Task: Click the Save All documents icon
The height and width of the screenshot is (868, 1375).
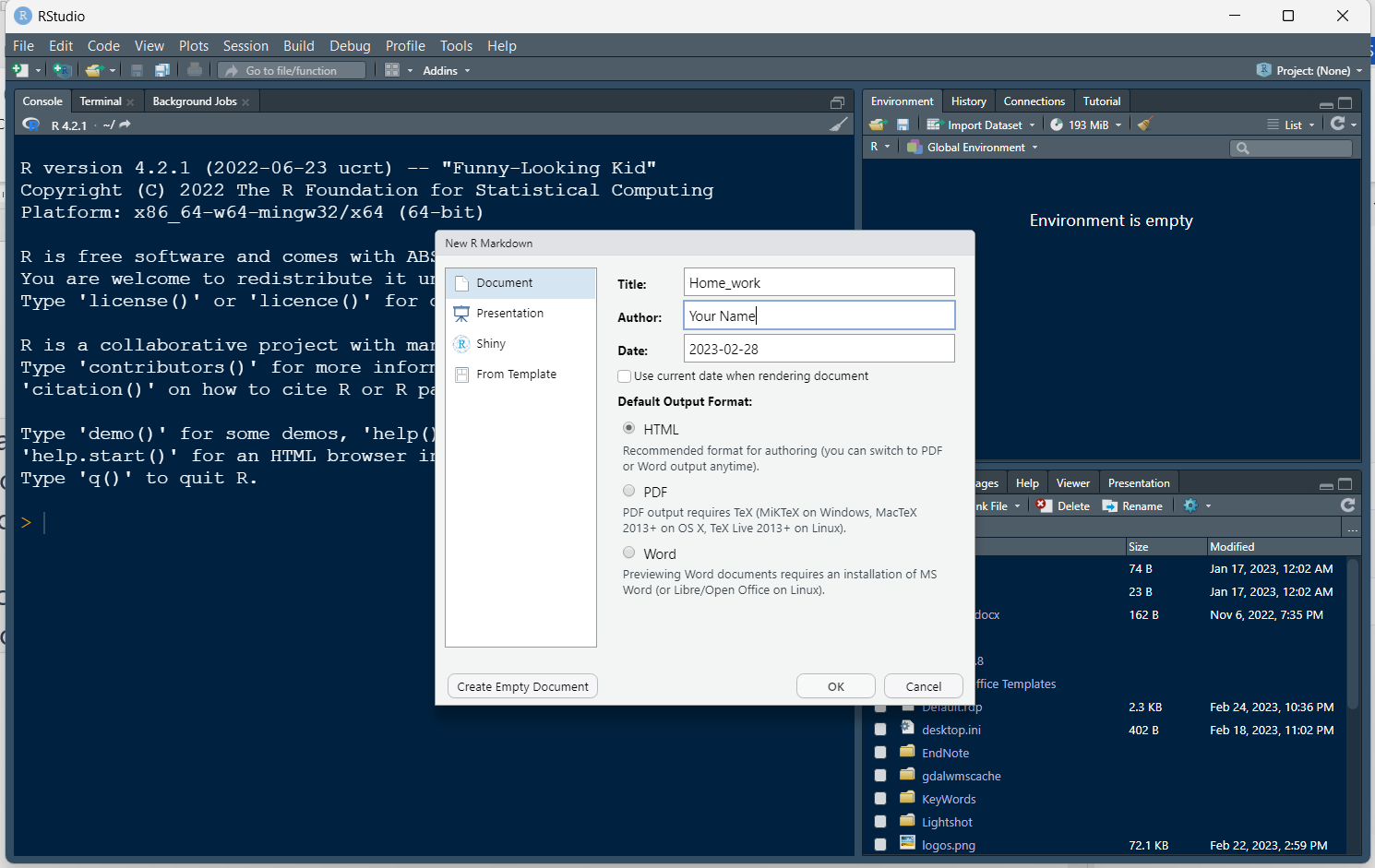Action: pos(161,70)
